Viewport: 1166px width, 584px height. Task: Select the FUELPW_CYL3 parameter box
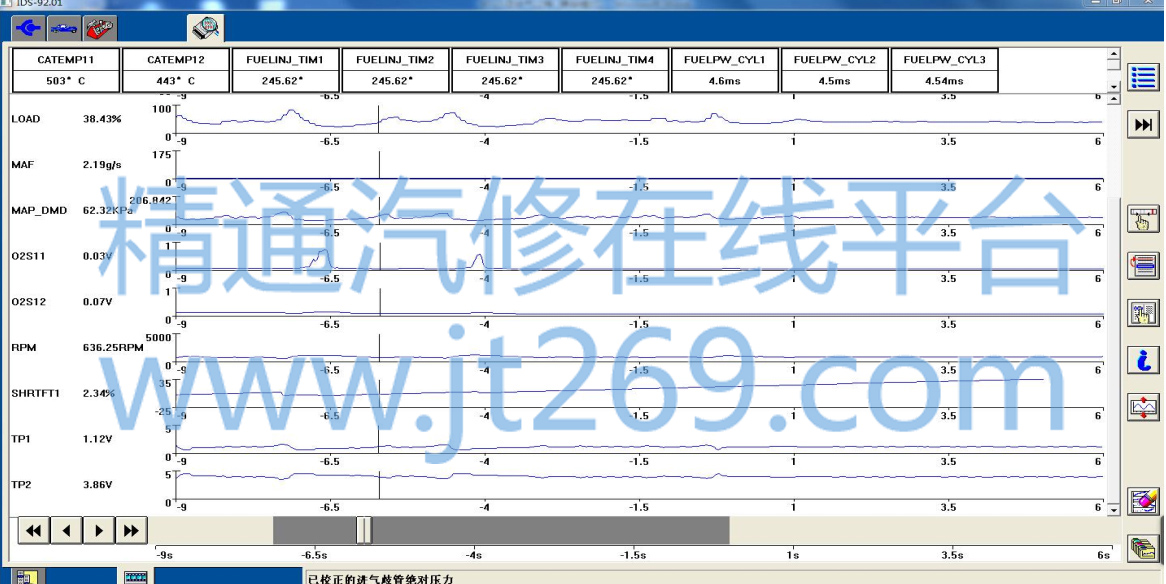(944, 71)
